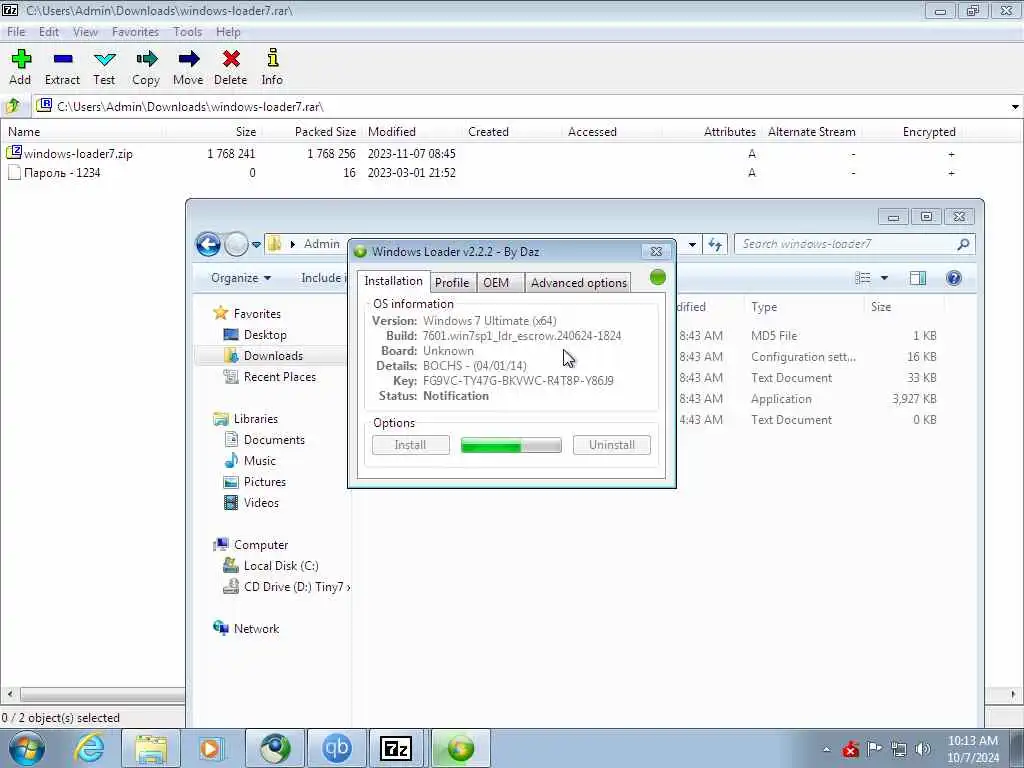Open Windows Explorer taskbar icon
This screenshot has width=1024, height=768.
152,749
